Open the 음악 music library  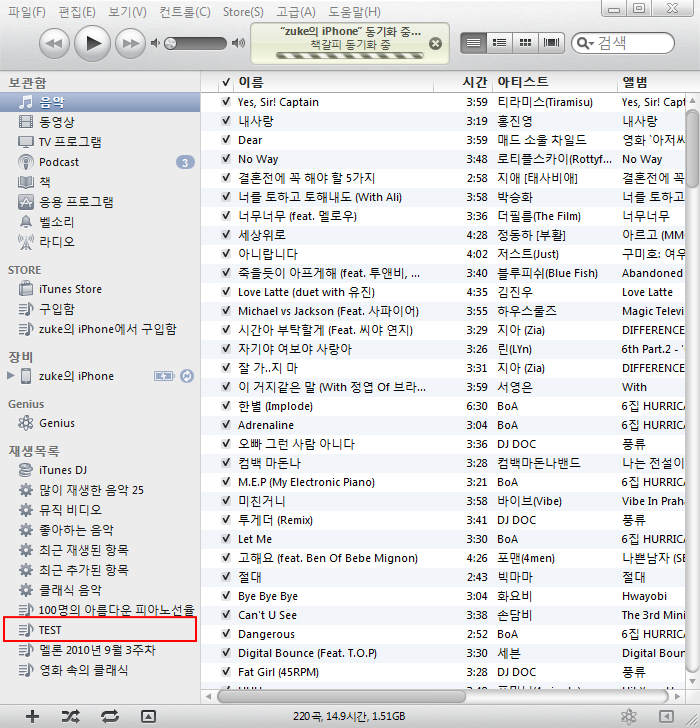[100, 102]
